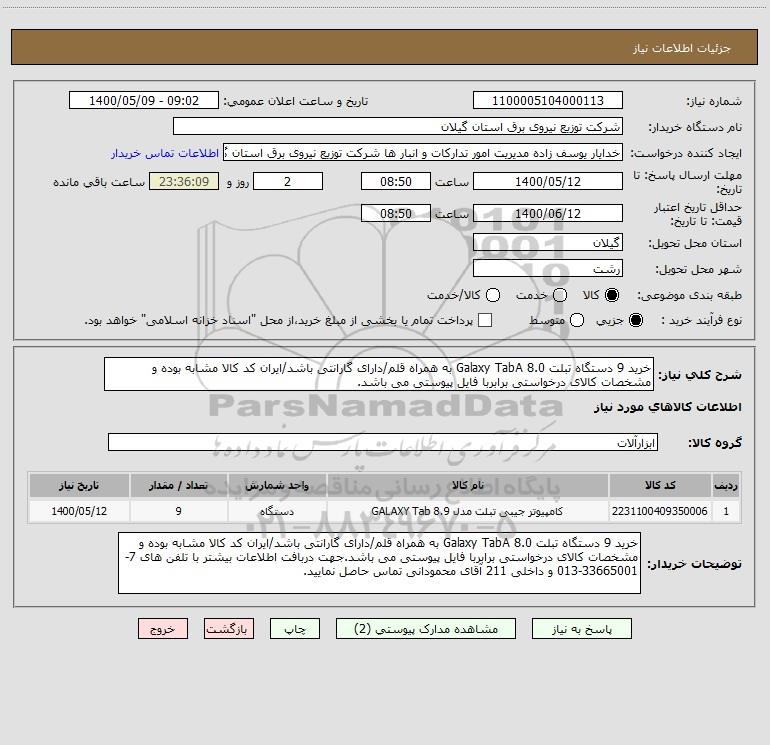Click the اطلاعات کالاهای مورد نیاز section title

pos(667,407)
